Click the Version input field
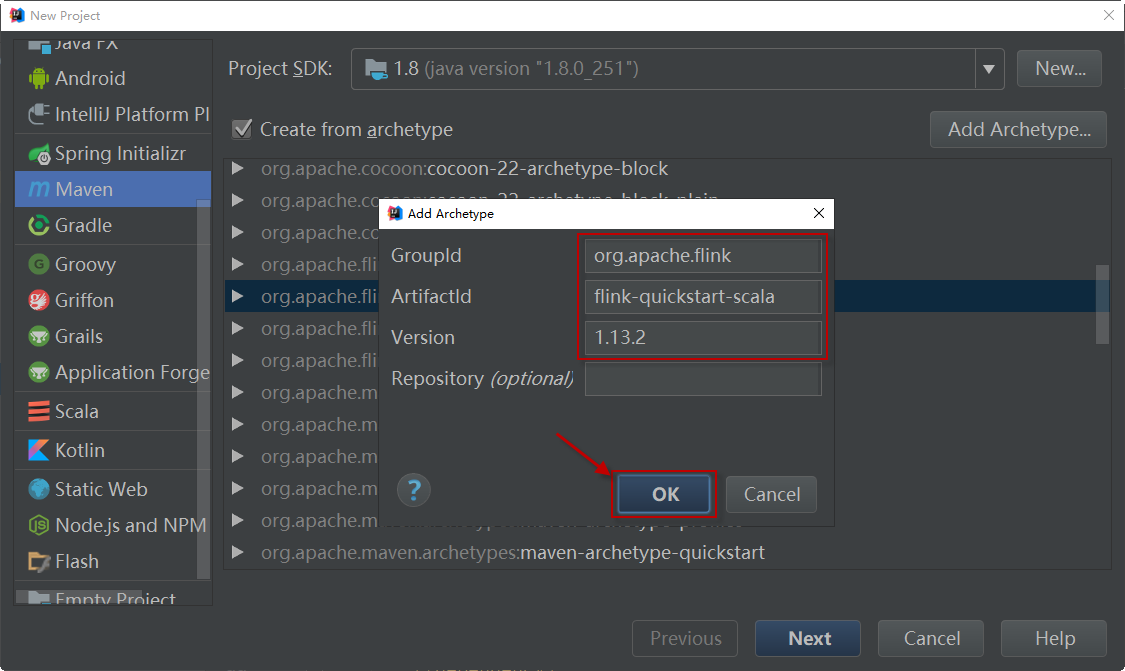 click(x=703, y=338)
